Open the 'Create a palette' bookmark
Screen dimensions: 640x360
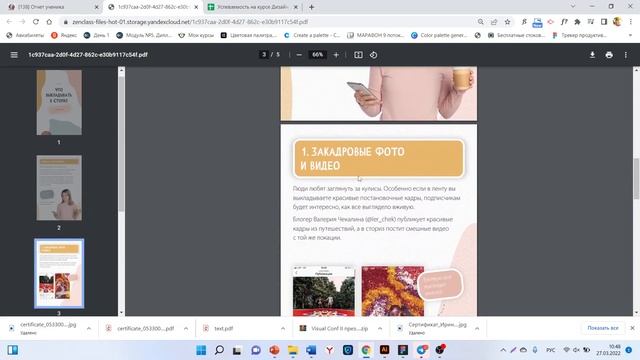point(312,36)
